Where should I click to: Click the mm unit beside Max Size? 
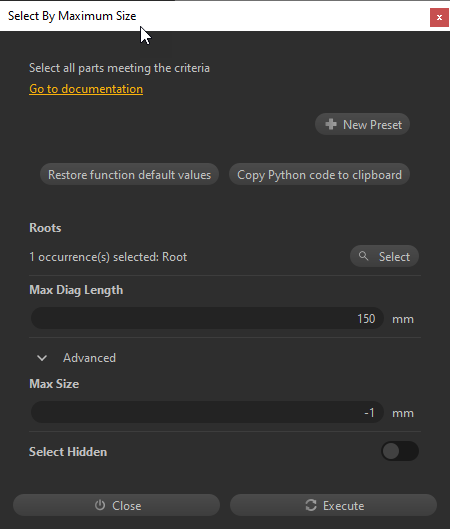403,413
